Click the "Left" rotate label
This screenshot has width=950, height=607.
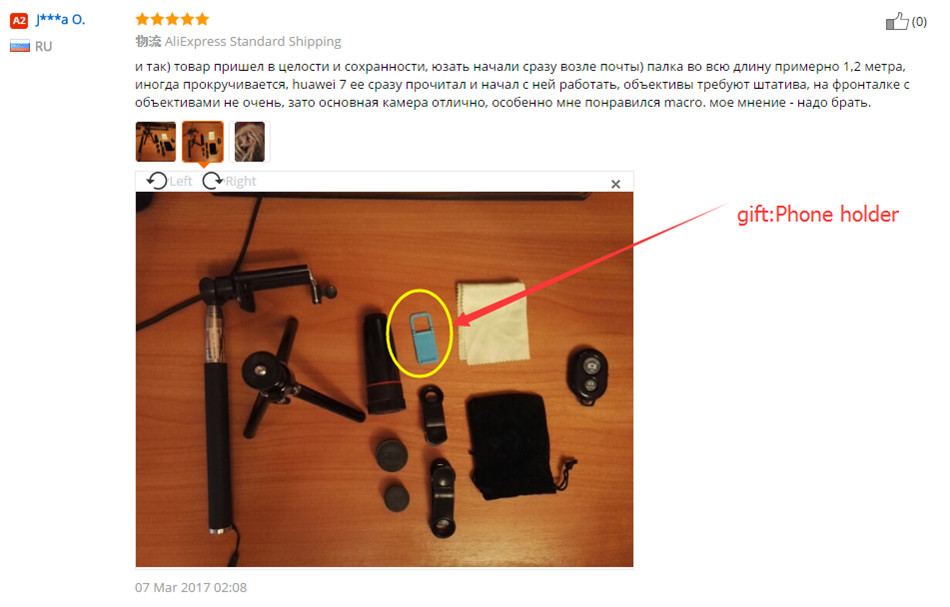pos(181,181)
